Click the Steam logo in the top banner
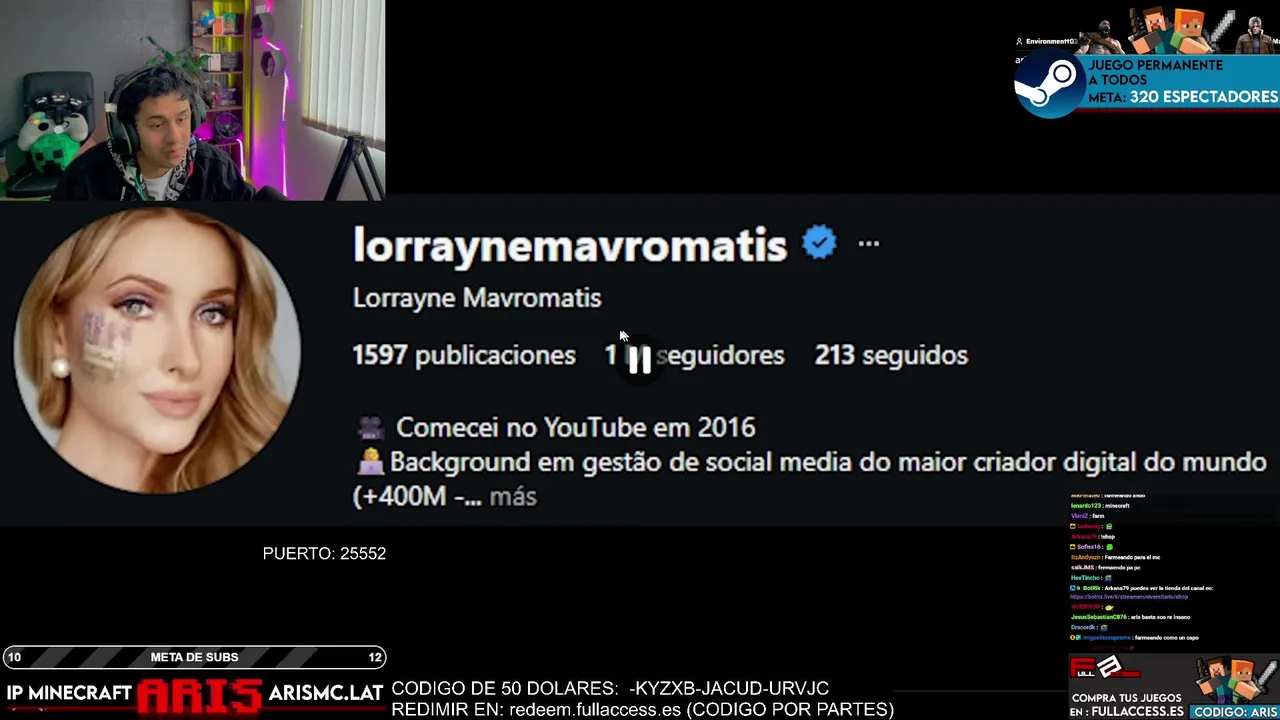This screenshot has height=720, width=1280. pyautogui.click(x=1049, y=84)
